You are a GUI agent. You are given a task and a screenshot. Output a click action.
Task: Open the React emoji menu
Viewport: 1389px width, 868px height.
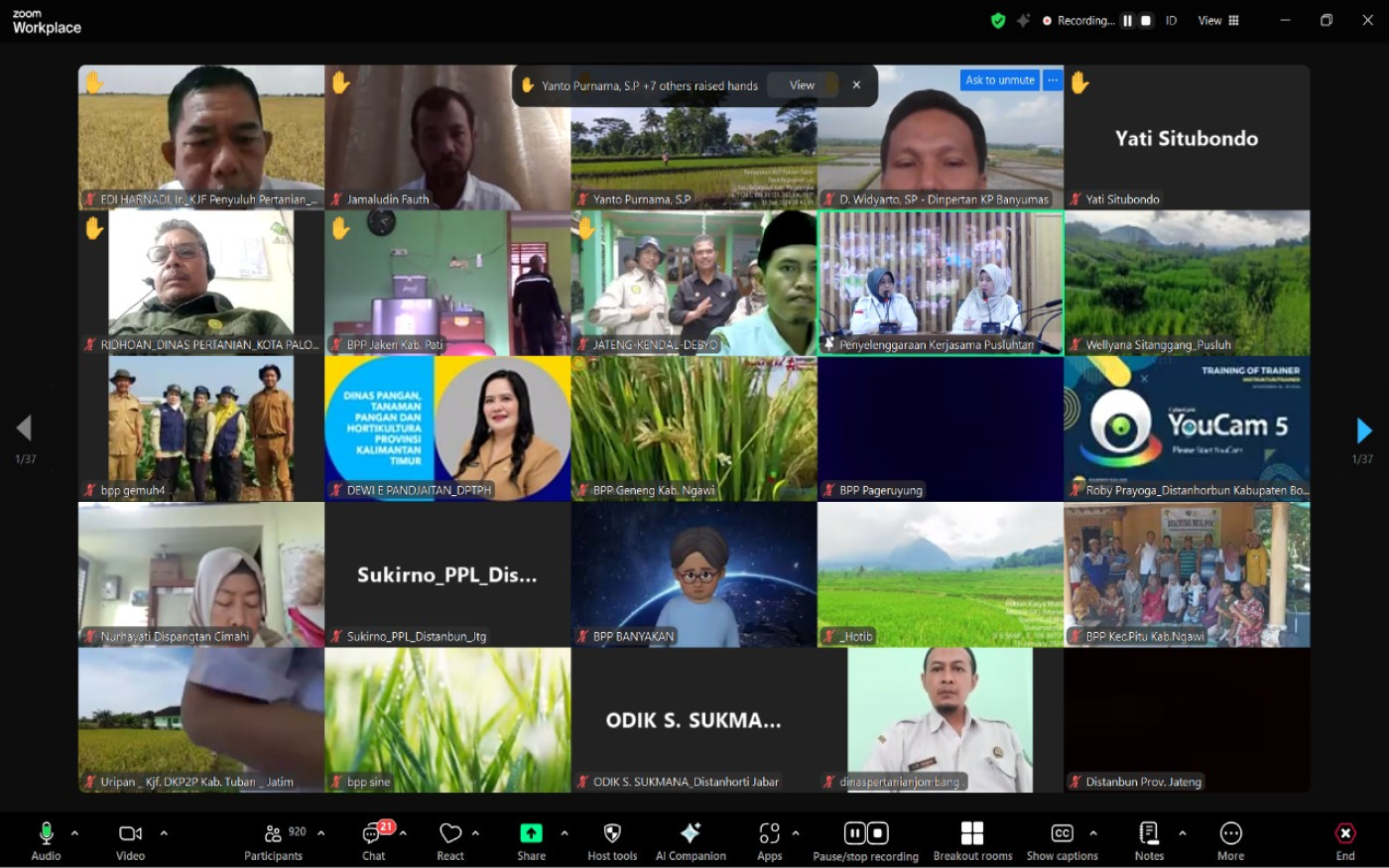pos(450,839)
